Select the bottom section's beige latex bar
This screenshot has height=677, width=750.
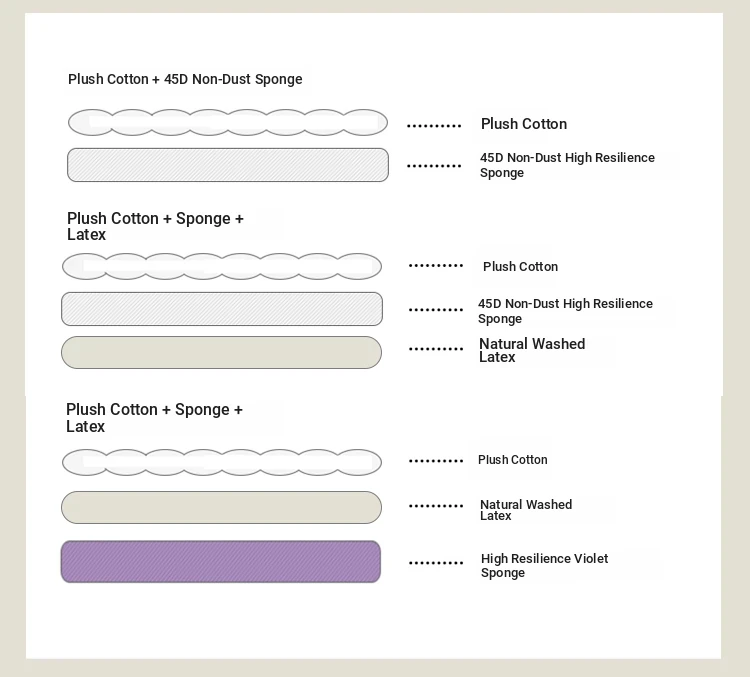pyautogui.click(x=221, y=507)
